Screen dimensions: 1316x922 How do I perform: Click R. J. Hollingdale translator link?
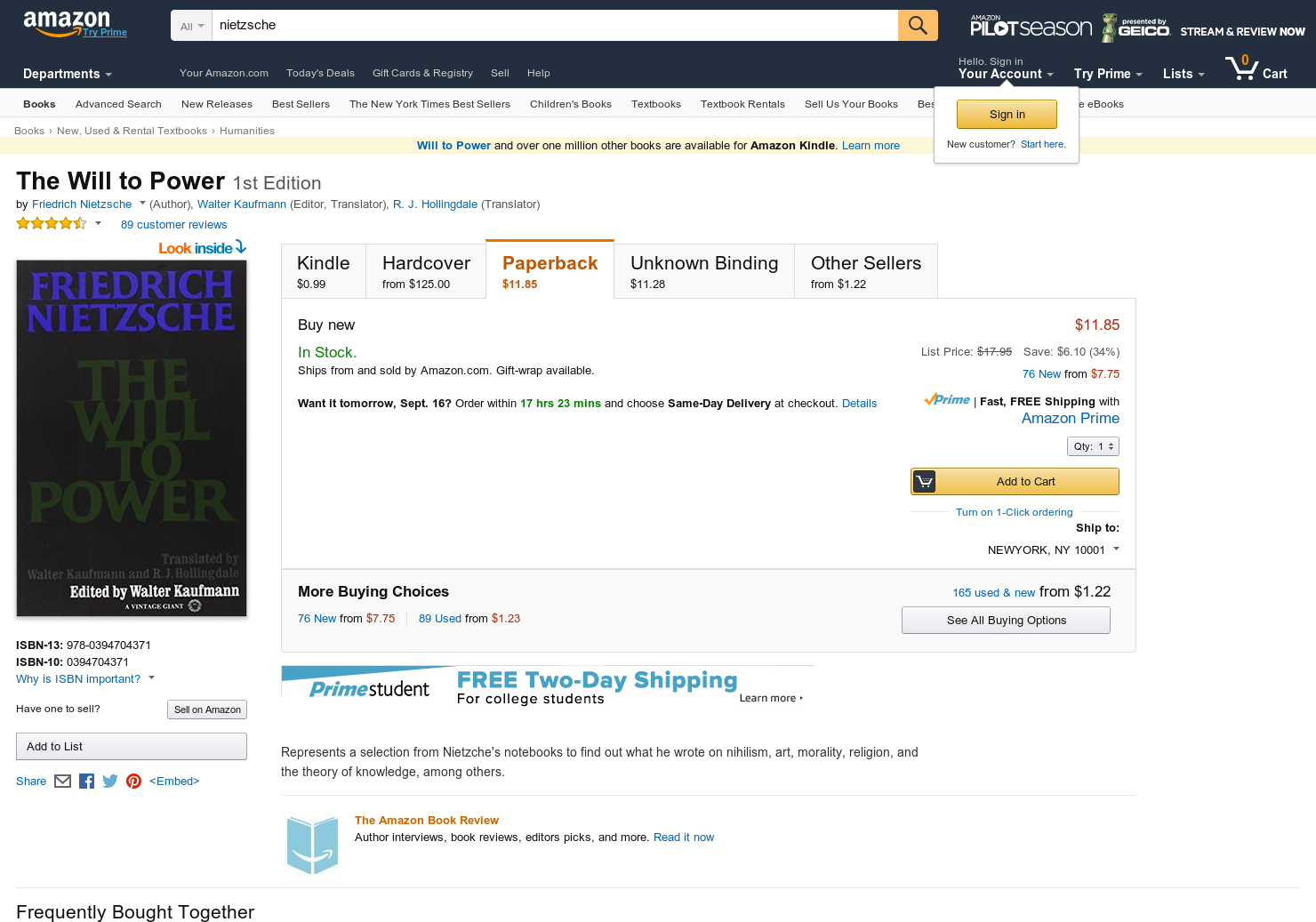pos(435,204)
